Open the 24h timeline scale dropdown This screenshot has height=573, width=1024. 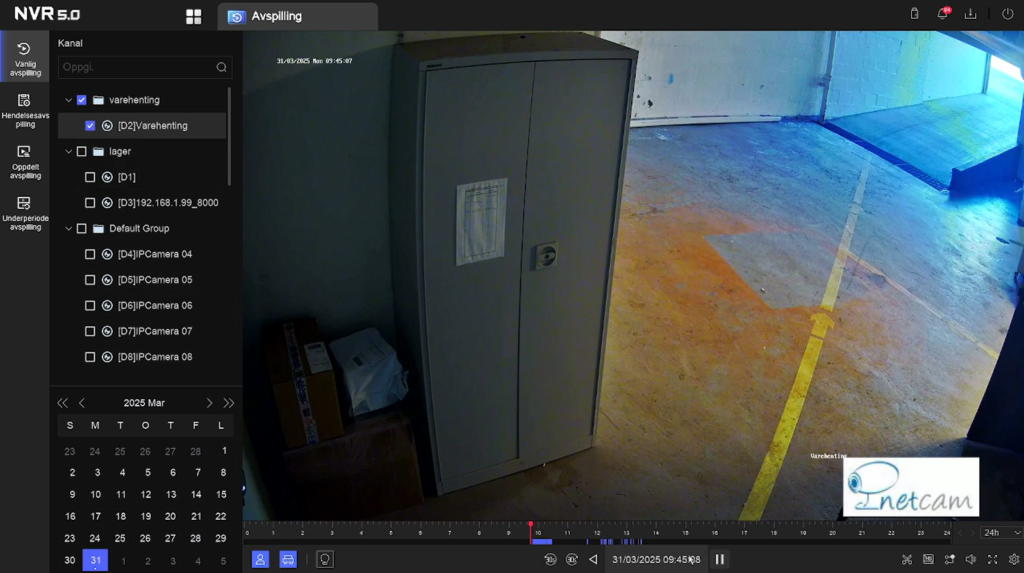[x=1001, y=533]
